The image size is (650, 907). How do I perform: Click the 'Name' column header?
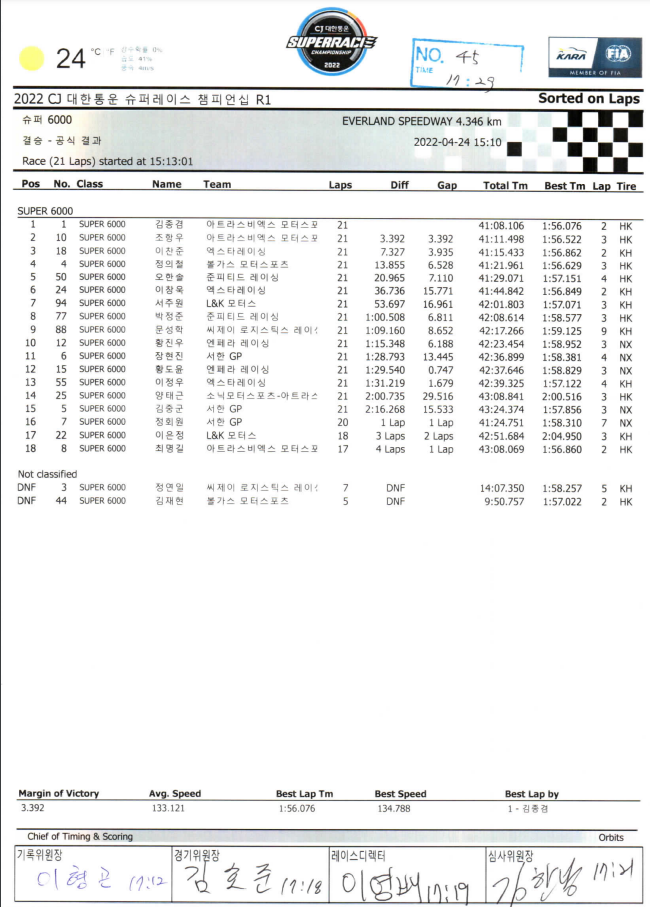click(x=167, y=184)
